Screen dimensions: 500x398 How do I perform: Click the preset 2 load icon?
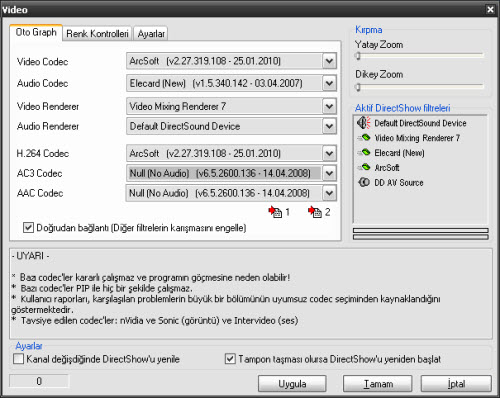(x=315, y=211)
